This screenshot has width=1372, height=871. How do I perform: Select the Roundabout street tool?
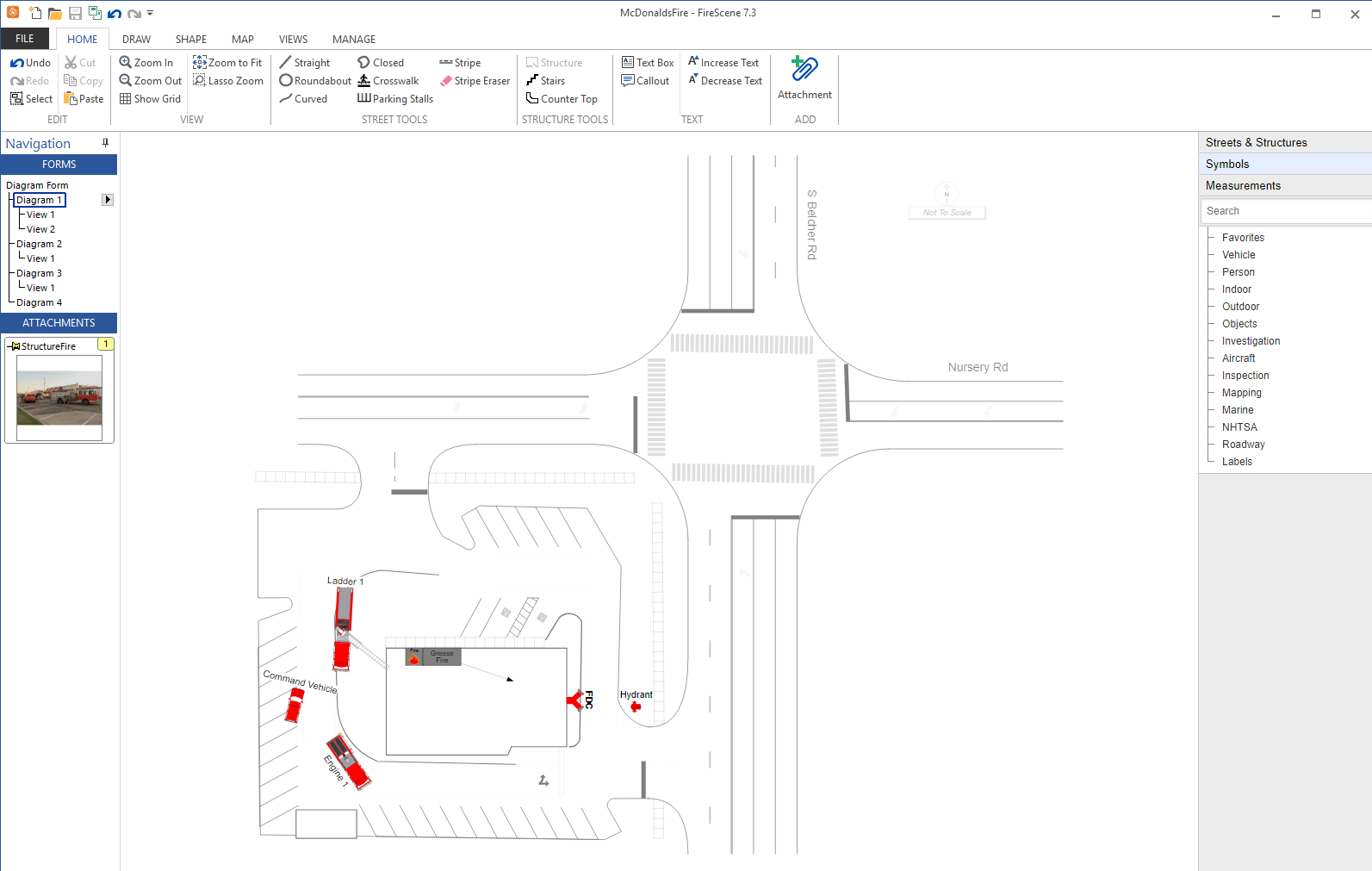coord(315,81)
